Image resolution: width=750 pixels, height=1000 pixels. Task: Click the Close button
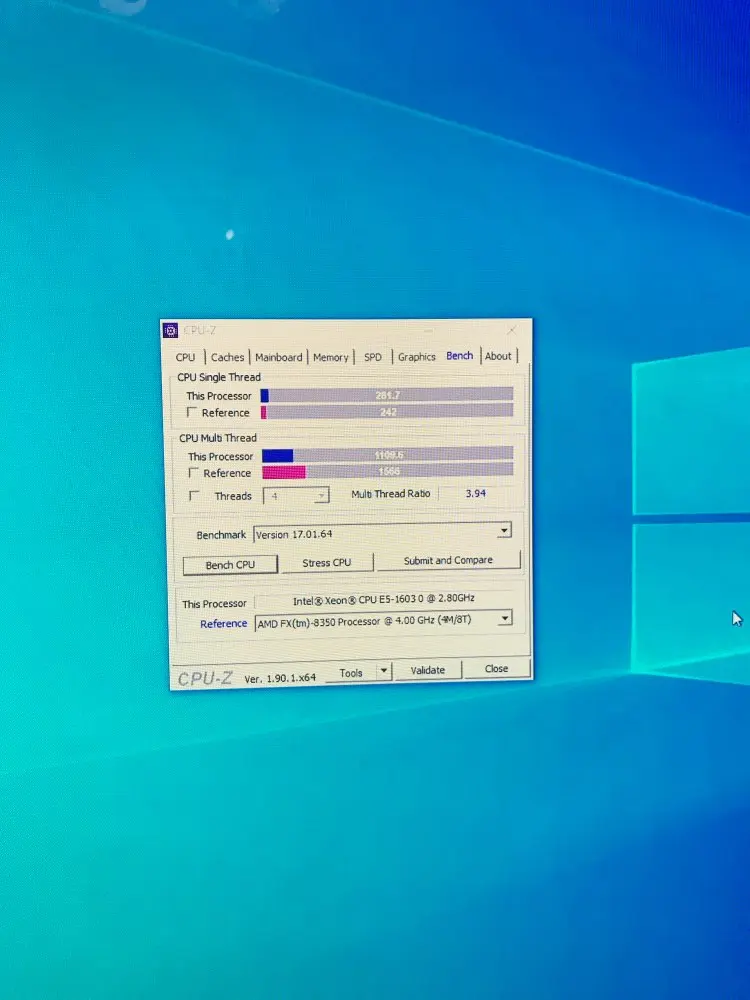coord(496,668)
